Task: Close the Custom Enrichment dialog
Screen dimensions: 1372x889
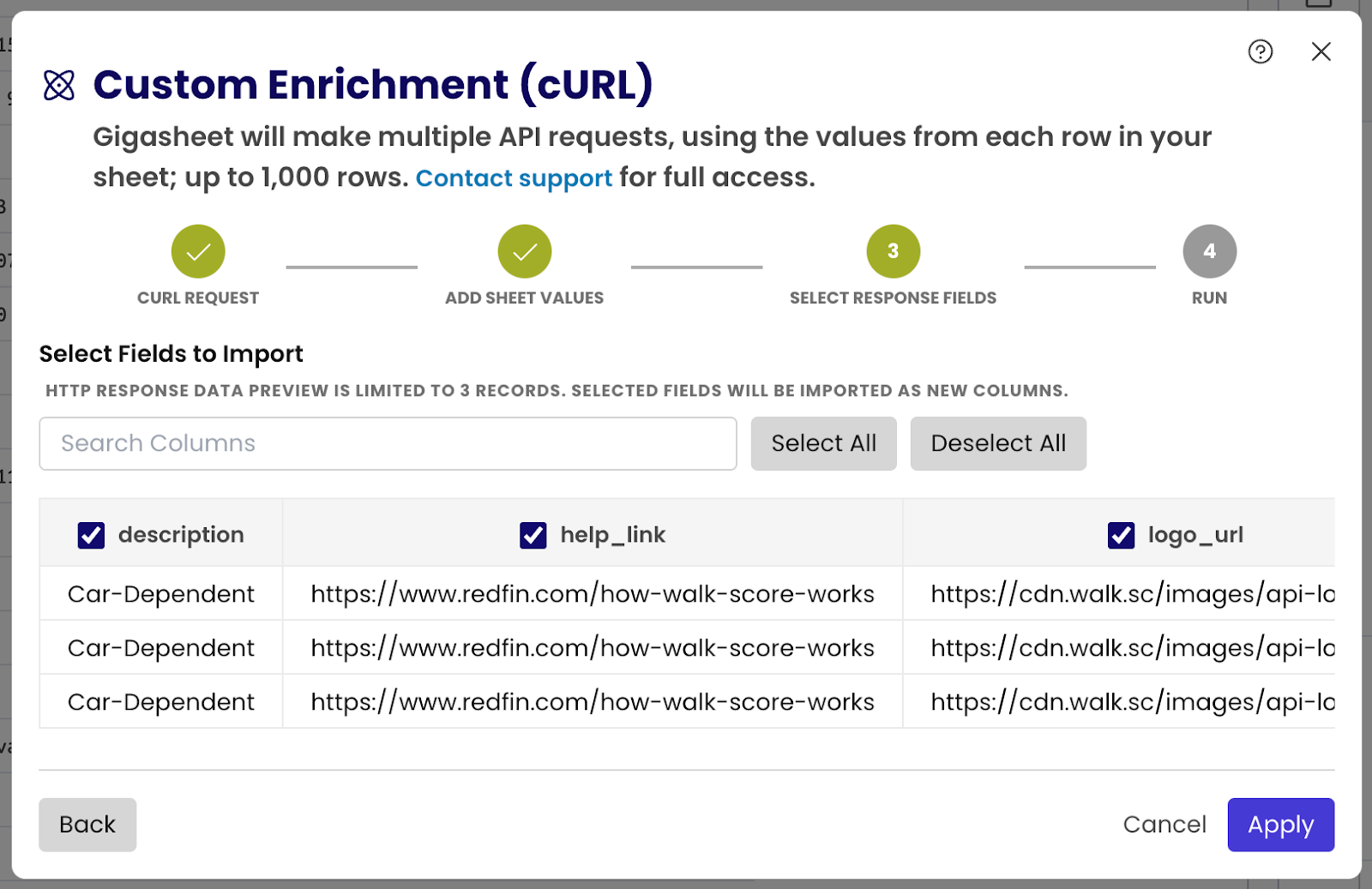Action: 1321,52
